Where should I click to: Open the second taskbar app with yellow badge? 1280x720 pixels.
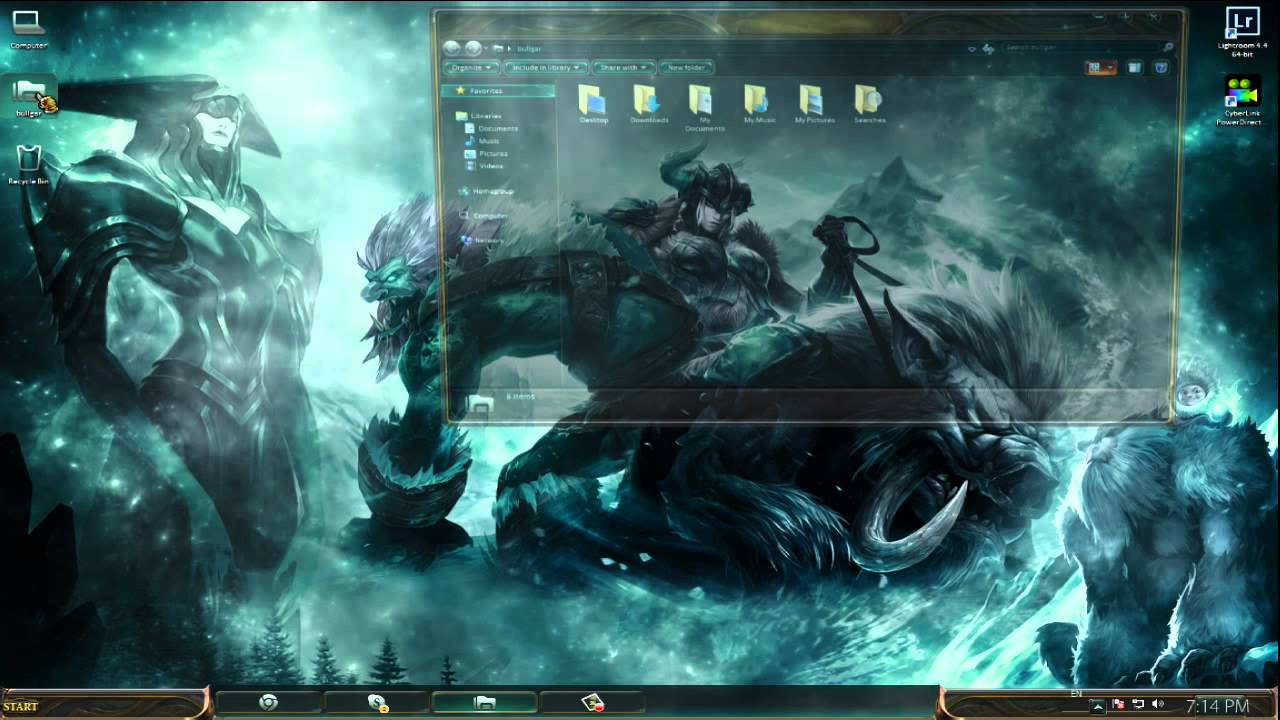[x=377, y=703]
